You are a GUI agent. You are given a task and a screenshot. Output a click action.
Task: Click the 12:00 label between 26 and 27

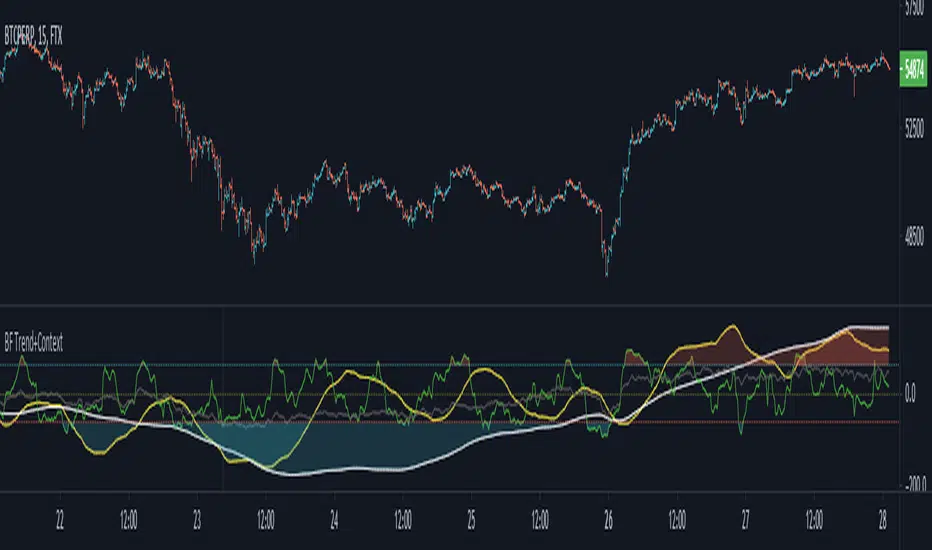(x=677, y=521)
